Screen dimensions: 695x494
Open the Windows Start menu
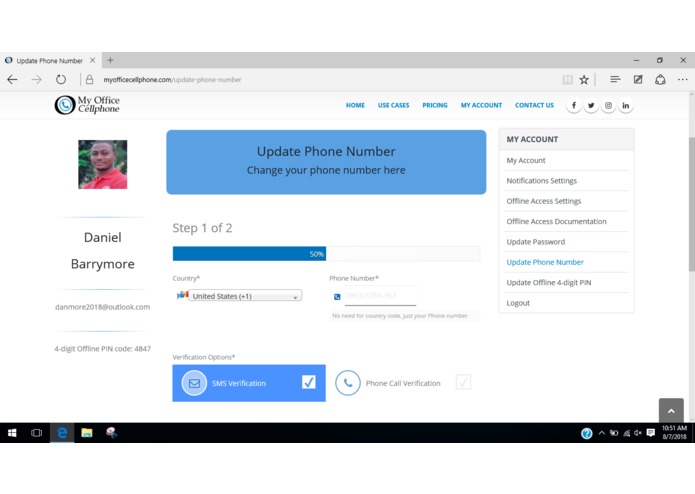pos(12,433)
